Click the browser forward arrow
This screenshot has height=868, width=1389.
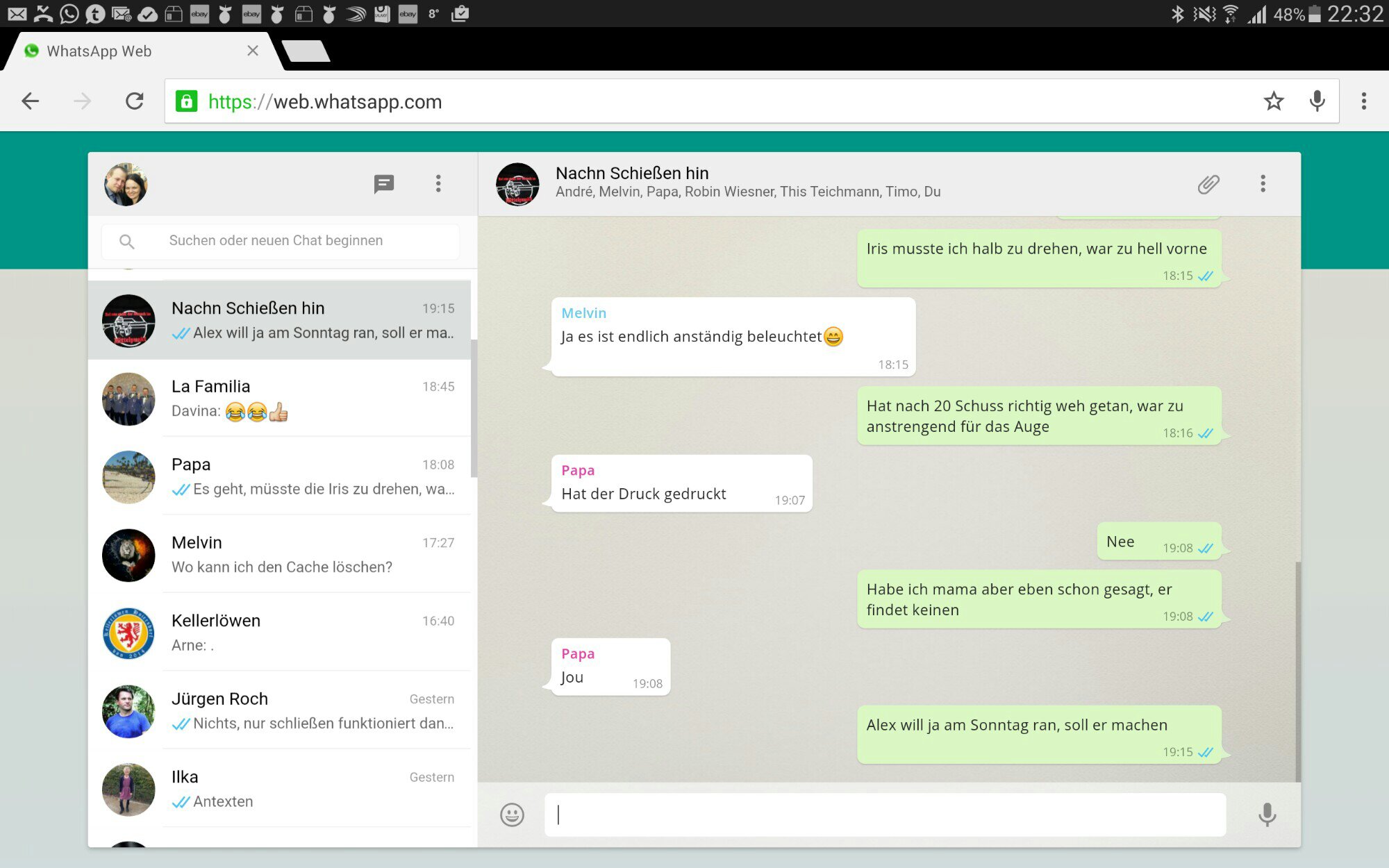[x=82, y=101]
